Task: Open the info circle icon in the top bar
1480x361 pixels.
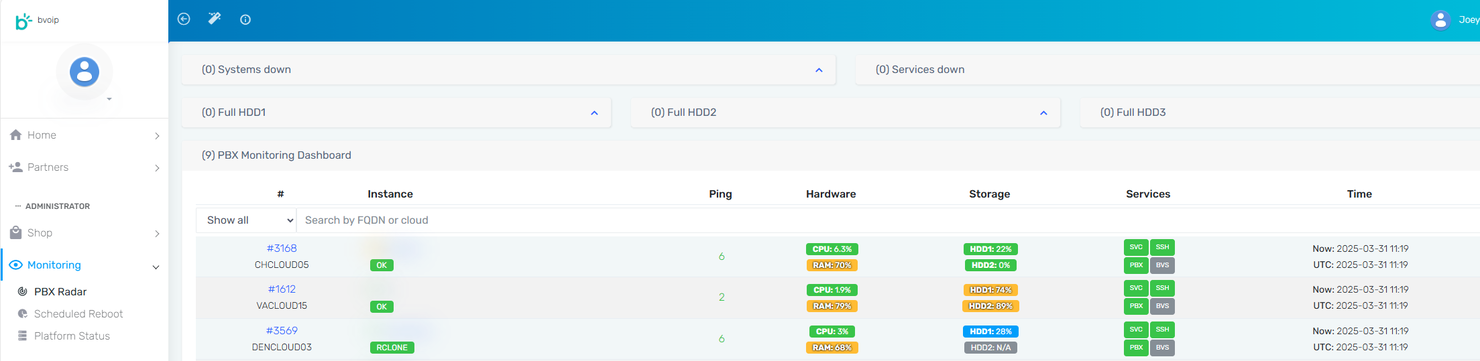Action: (245, 19)
